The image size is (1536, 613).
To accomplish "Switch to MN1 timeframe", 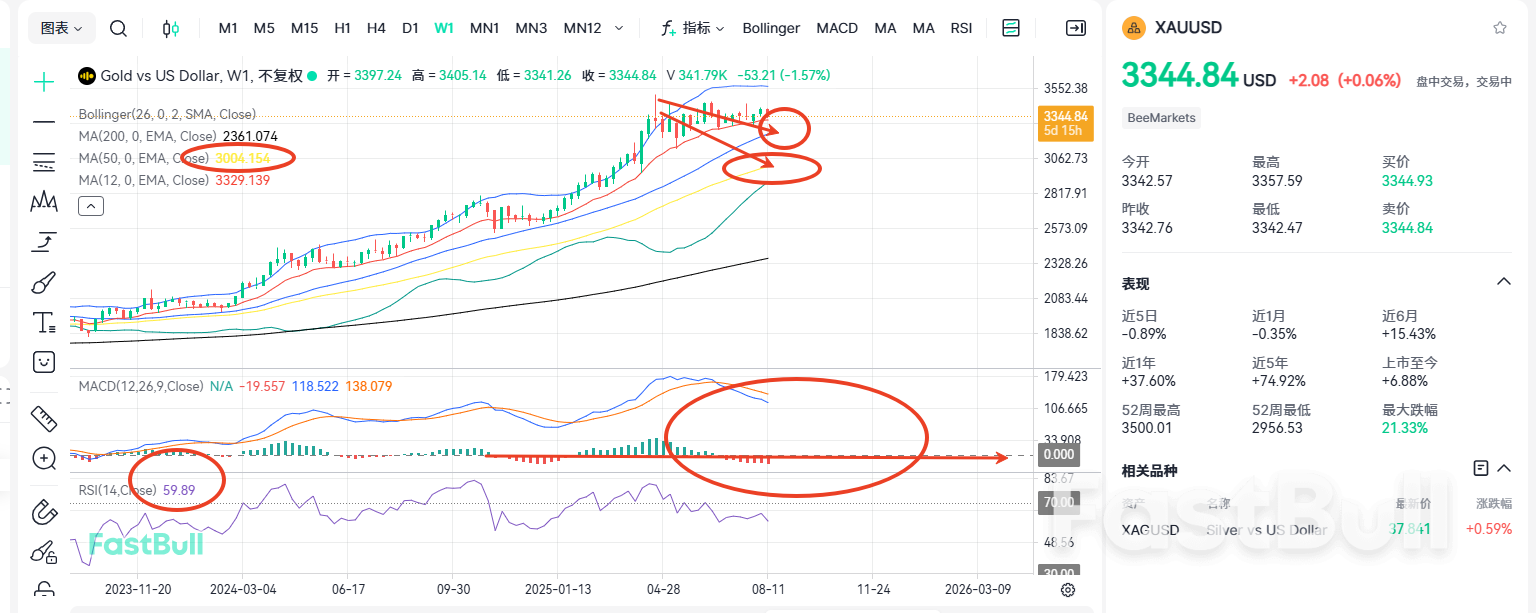I will click(484, 28).
